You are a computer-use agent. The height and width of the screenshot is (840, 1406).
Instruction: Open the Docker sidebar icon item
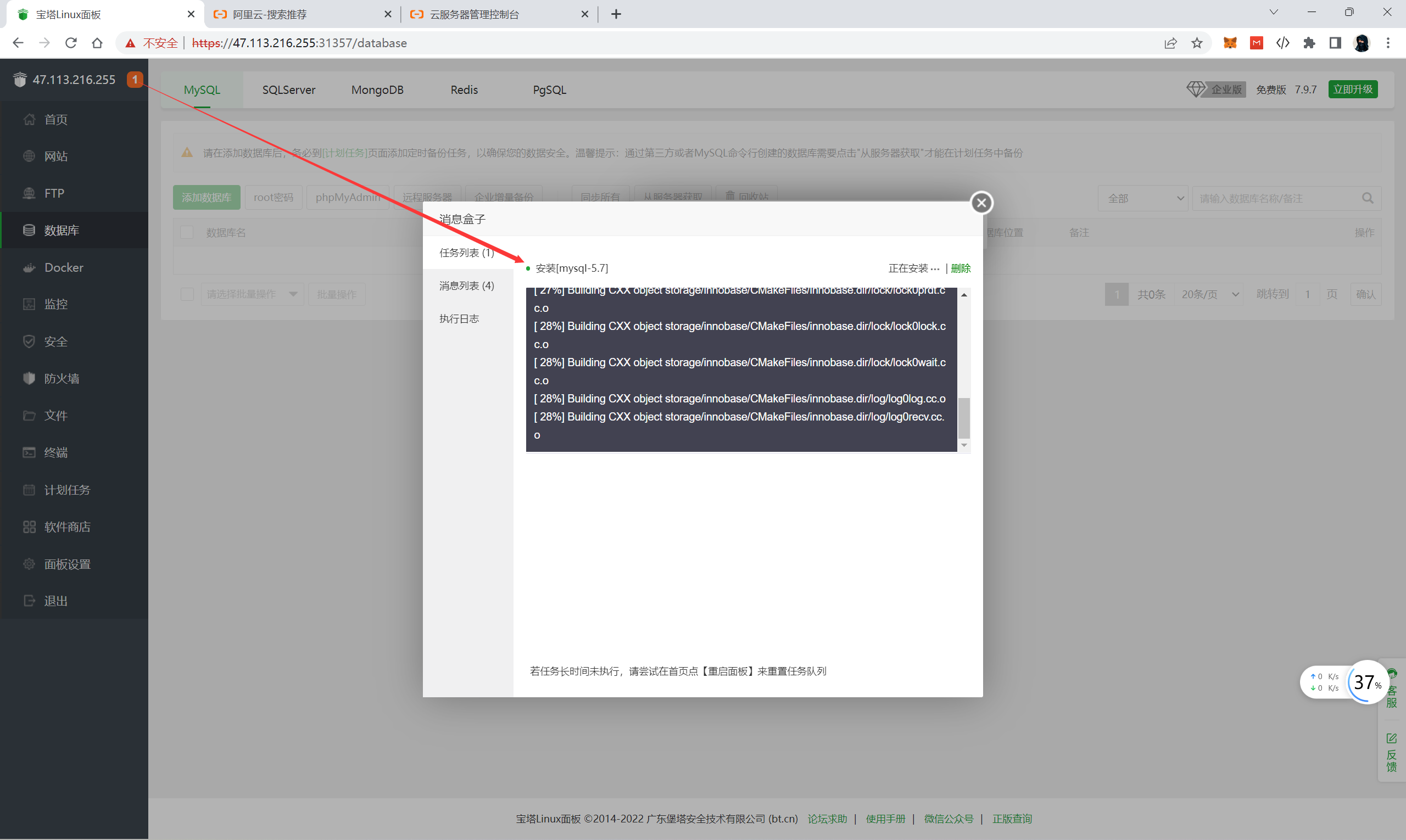(x=30, y=268)
